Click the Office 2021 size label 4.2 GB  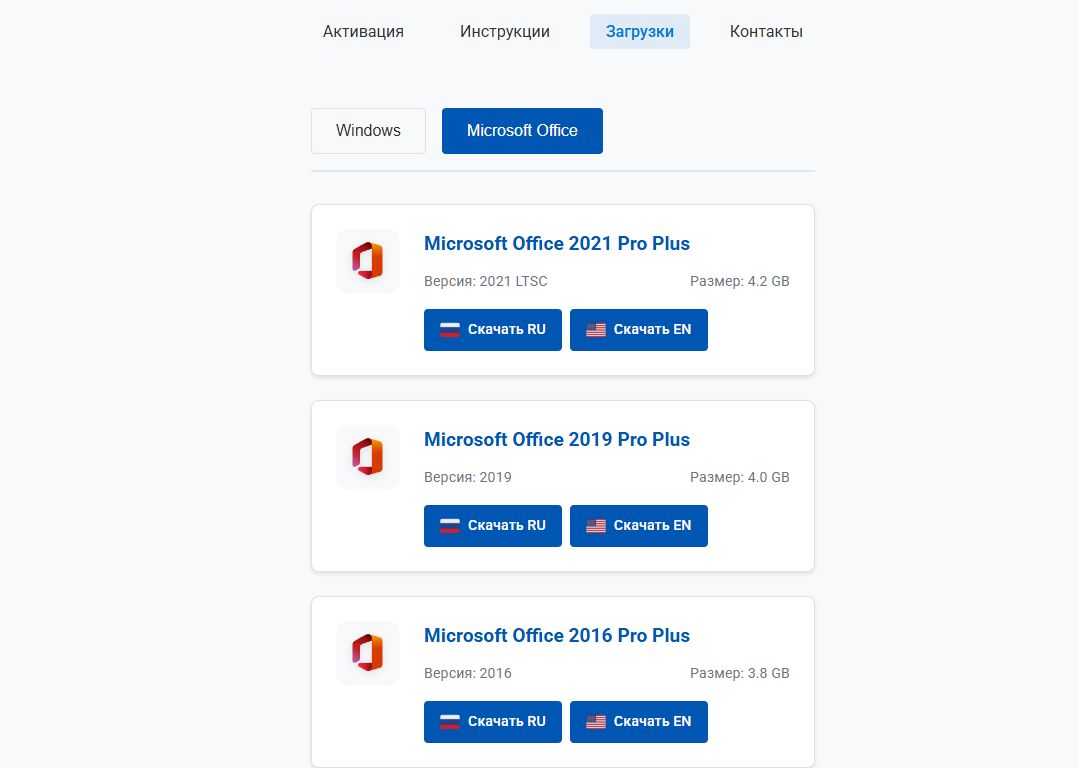(x=740, y=281)
